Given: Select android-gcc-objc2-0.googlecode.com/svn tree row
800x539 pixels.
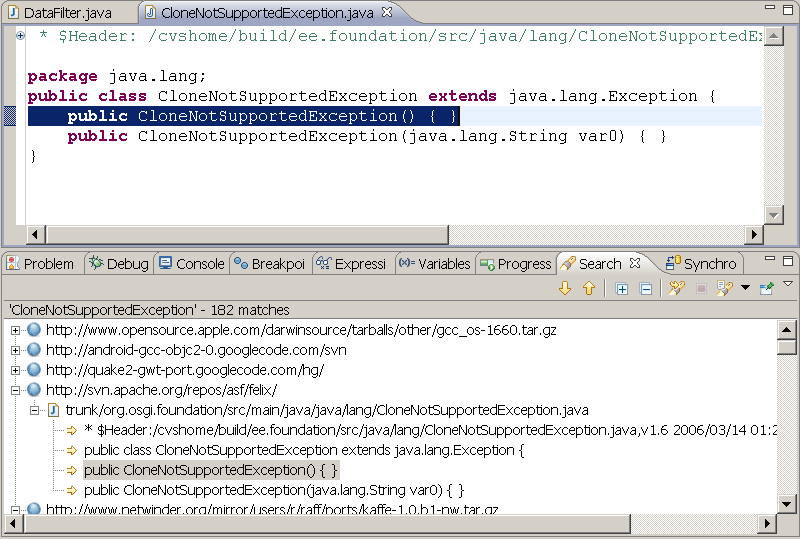Looking at the screenshot, I should click(x=196, y=350).
